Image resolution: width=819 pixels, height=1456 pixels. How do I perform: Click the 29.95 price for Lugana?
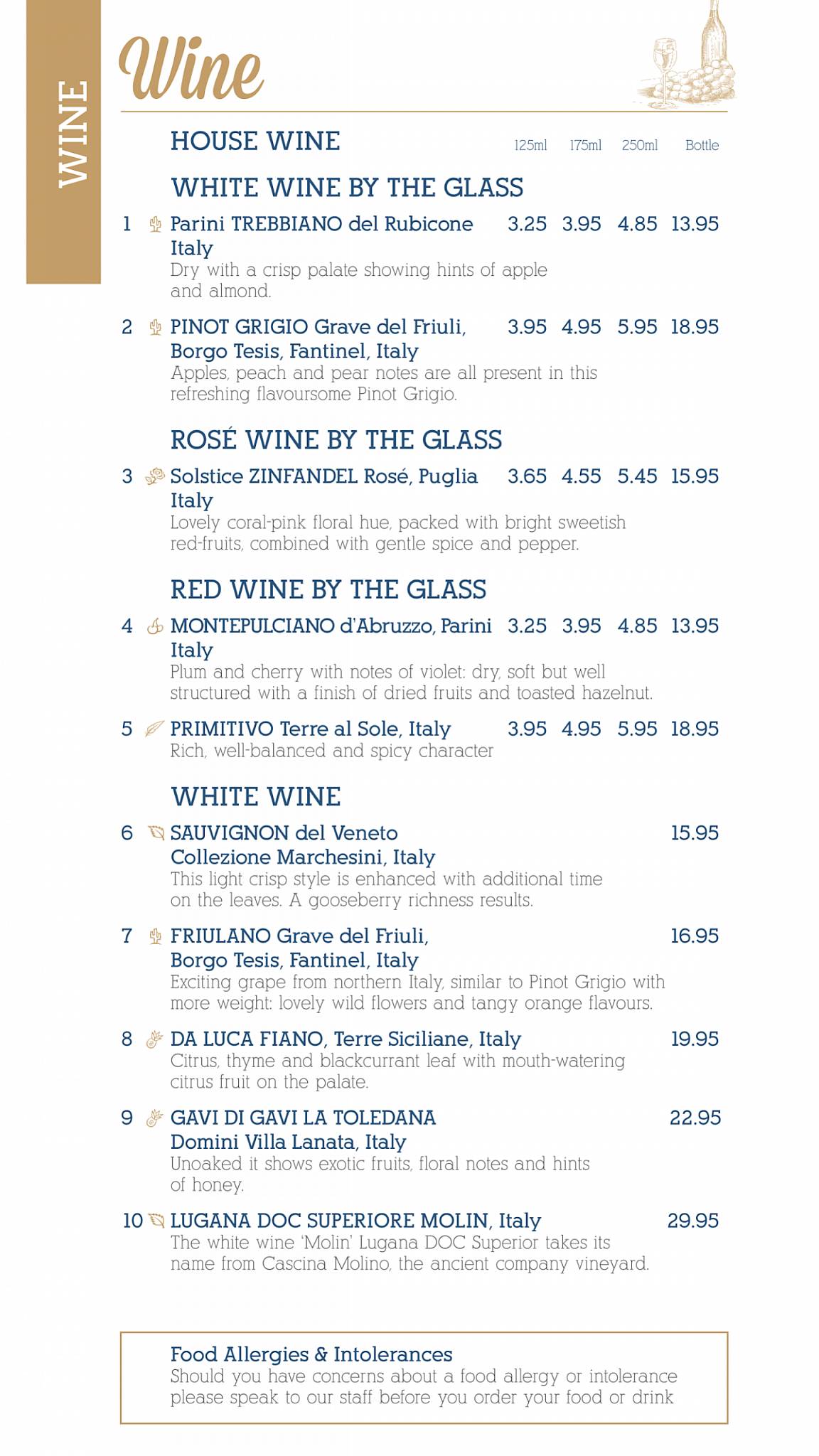tap(693, 1221)
